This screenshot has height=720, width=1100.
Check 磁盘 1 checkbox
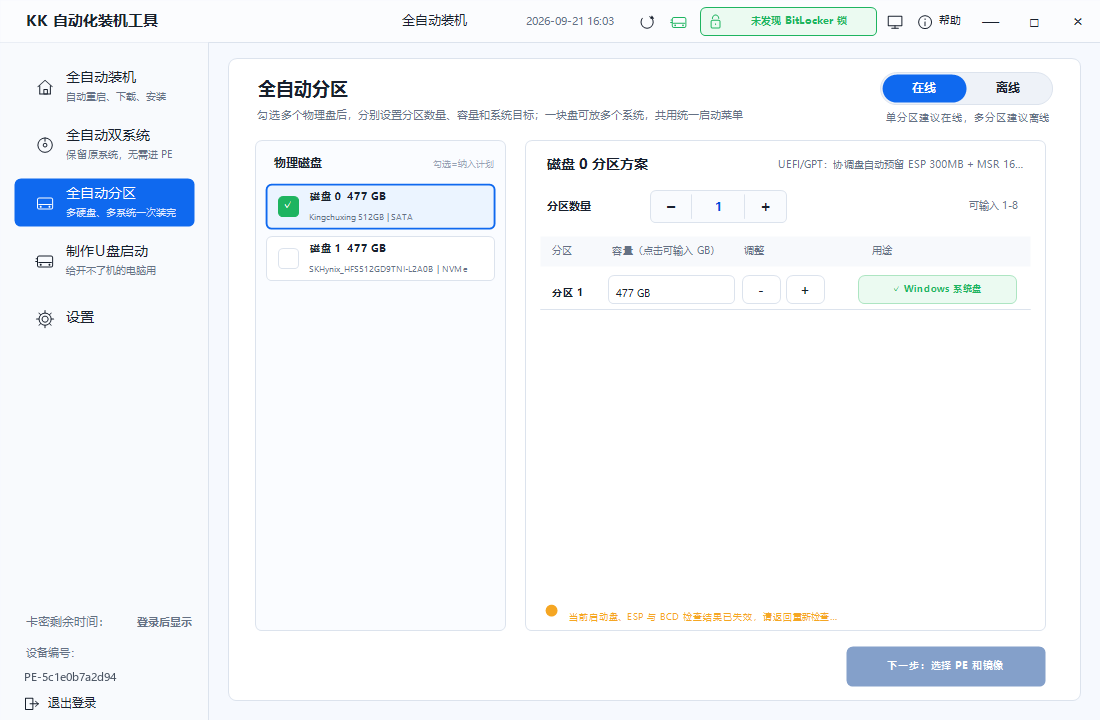point(288,258)
